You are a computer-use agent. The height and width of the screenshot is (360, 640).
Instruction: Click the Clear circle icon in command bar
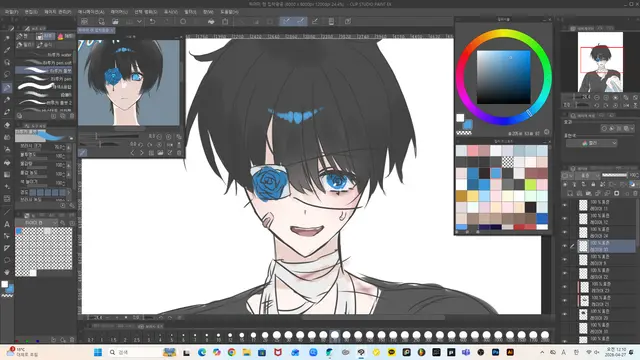183,21
